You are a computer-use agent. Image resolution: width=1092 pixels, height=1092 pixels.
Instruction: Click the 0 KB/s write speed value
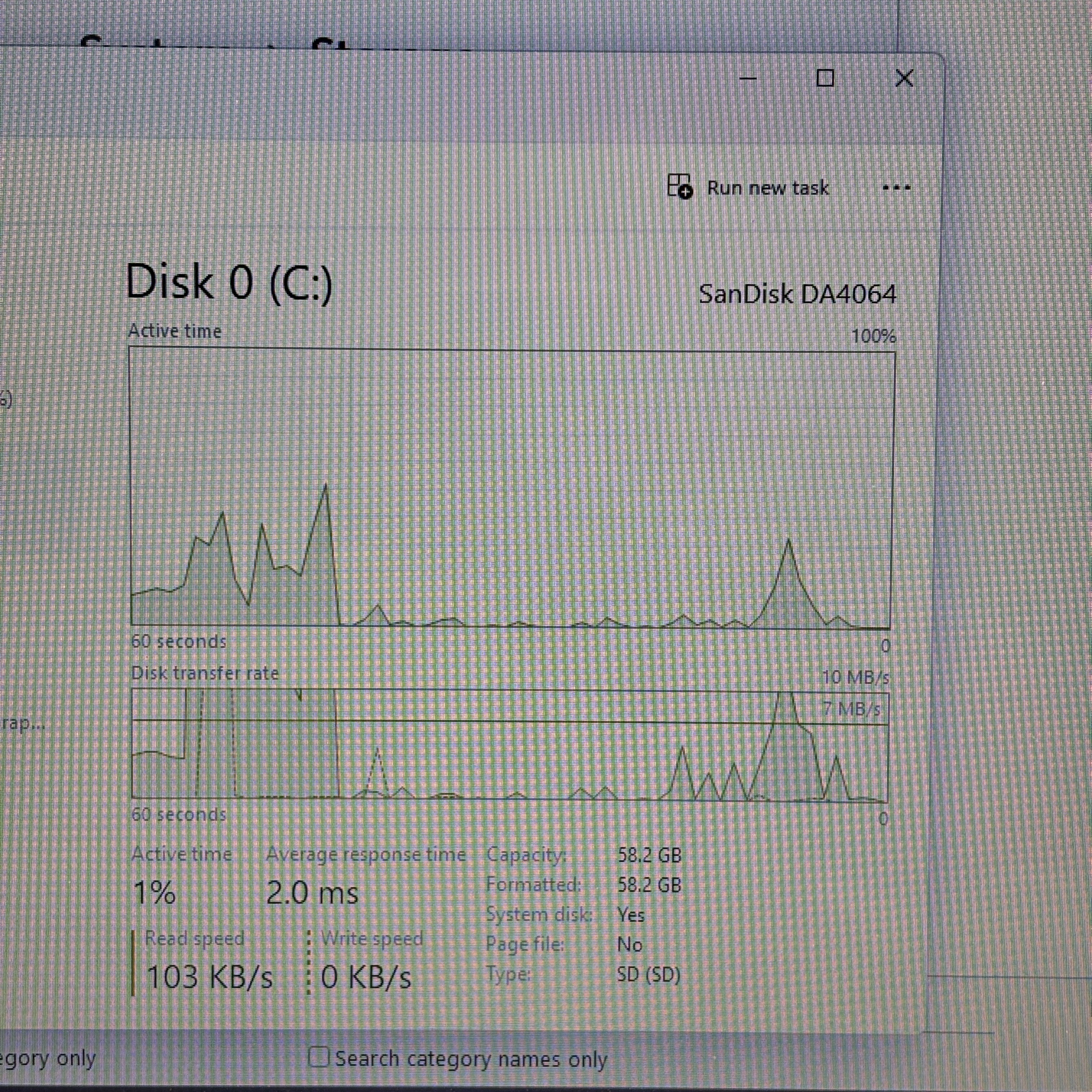click(x=366, y=977)
